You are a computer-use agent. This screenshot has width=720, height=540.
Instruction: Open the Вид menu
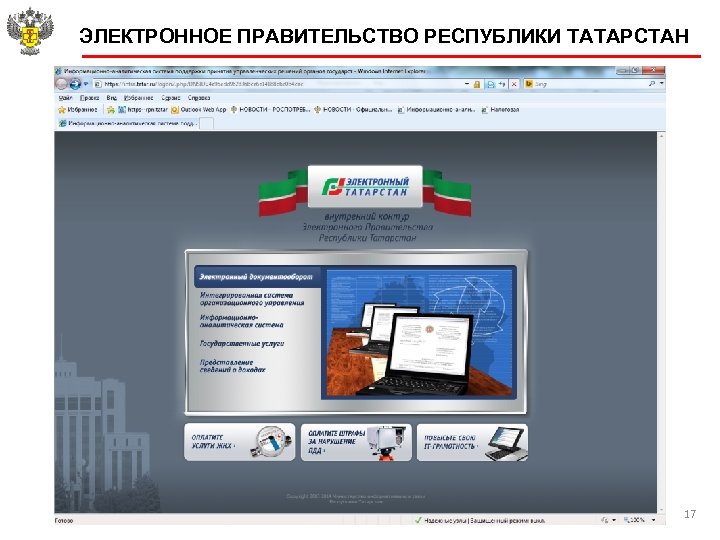(112, 98)
